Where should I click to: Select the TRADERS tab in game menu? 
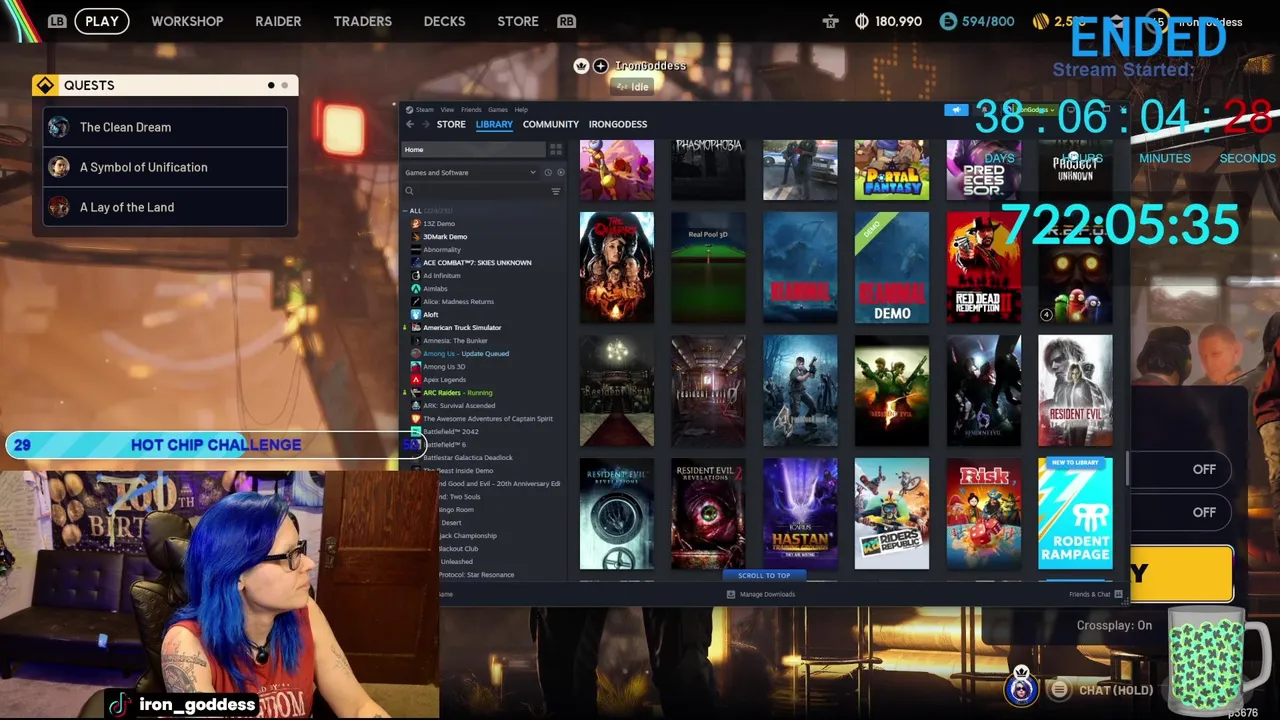click(363, 21)
